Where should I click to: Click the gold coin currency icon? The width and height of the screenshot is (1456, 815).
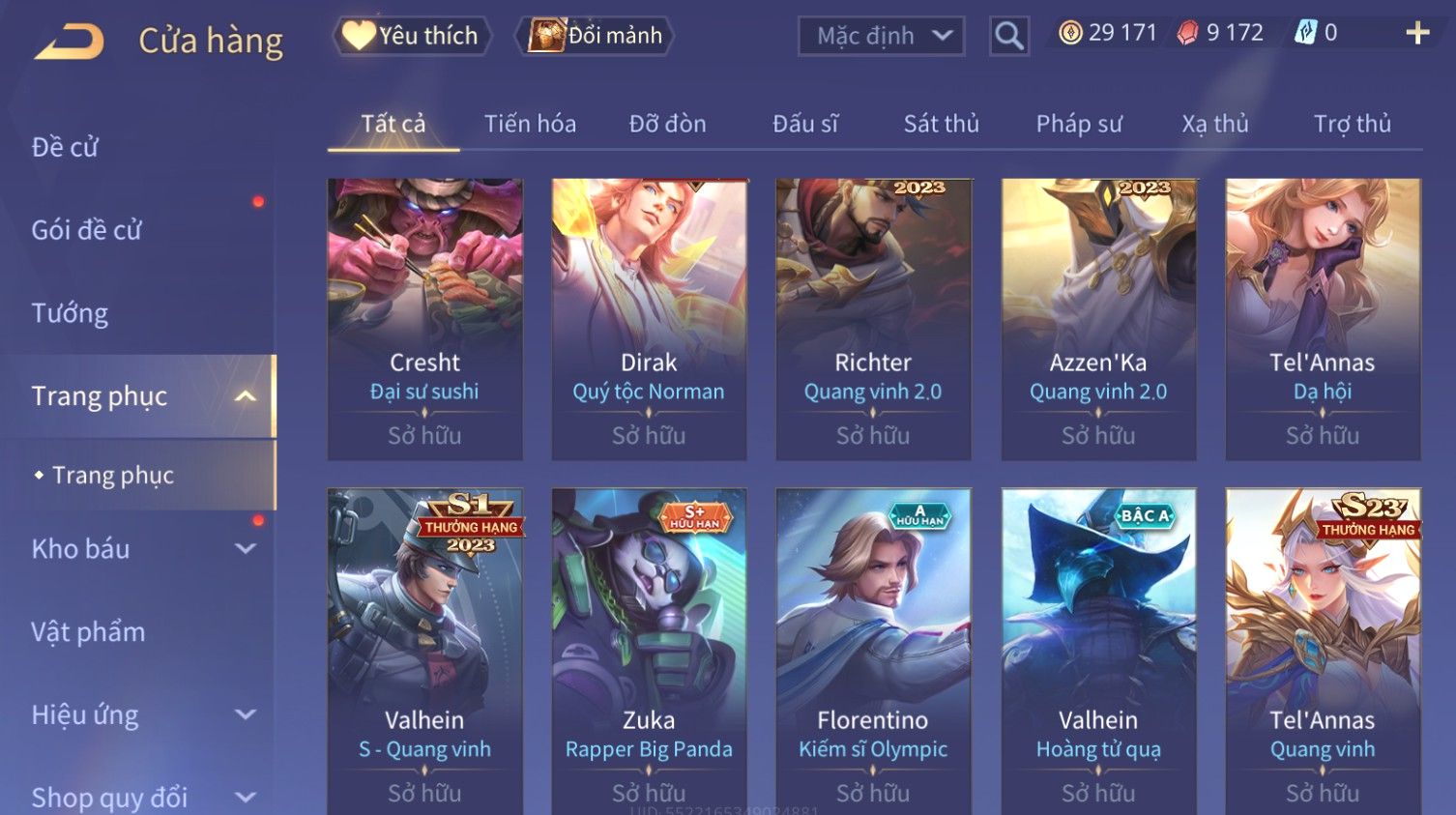click(x=1070, y=33)
